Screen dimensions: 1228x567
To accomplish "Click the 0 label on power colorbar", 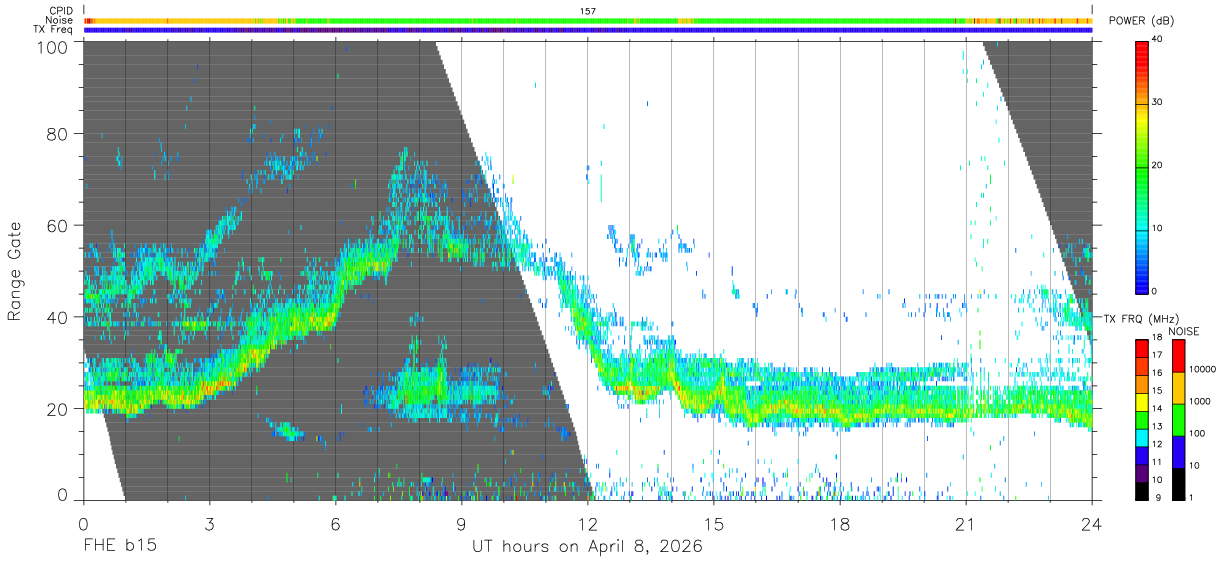I will click(1153, 291).
